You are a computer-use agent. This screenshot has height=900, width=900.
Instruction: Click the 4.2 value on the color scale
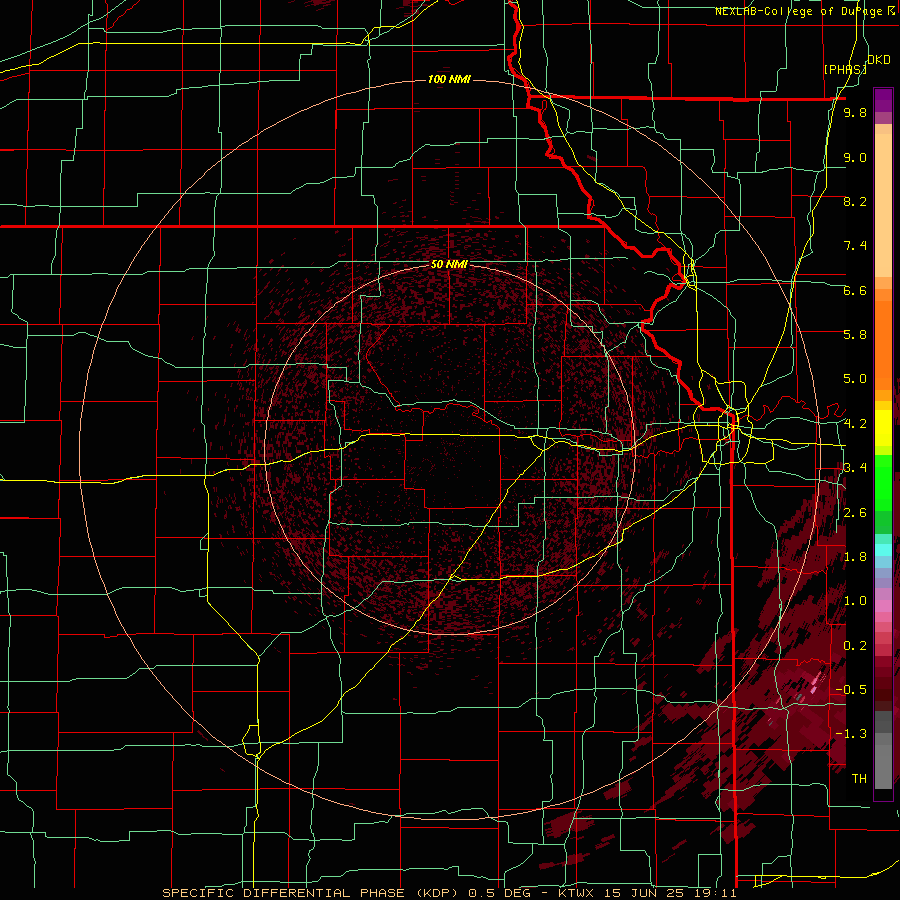[x=855, y=424]
